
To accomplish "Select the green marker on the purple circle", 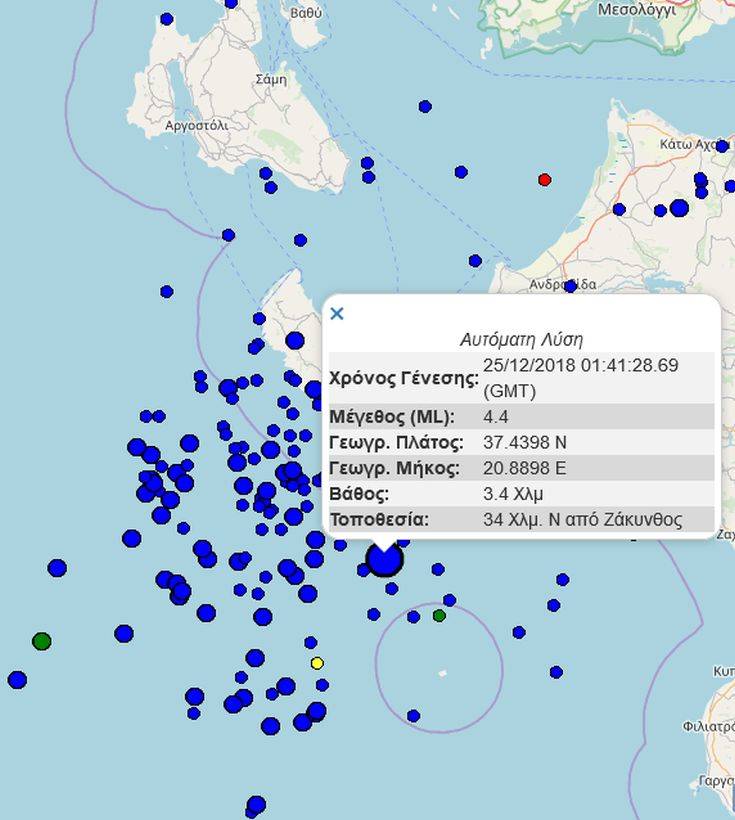I will (439, 615).
